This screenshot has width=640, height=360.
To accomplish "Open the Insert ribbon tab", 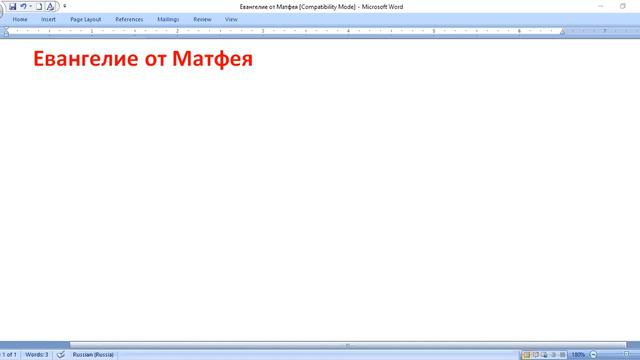I will pos(48,19).
